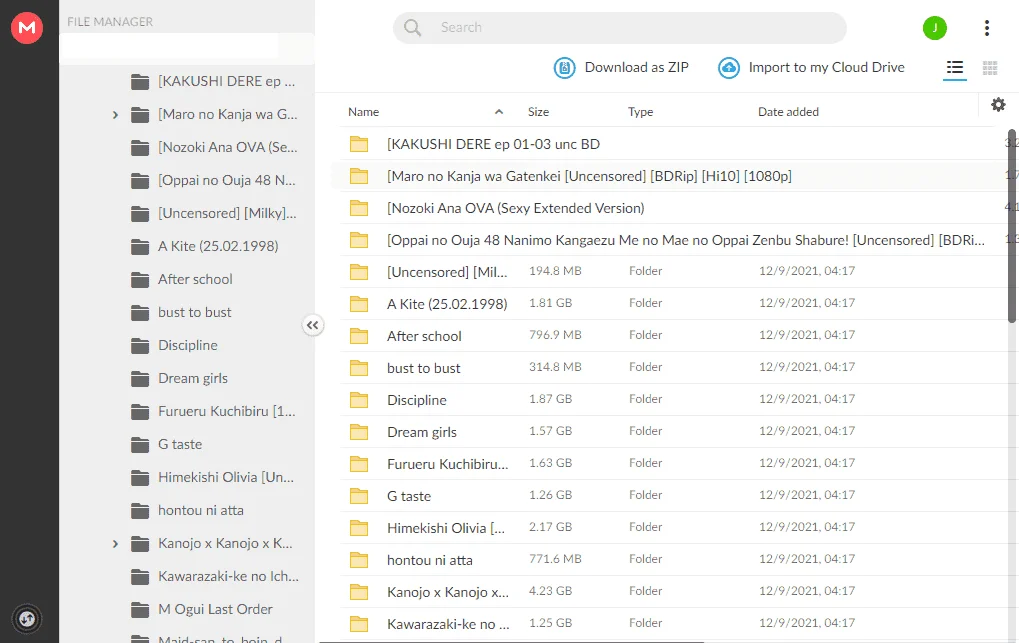Select A Kite tree folder

(x=204, y=246)
